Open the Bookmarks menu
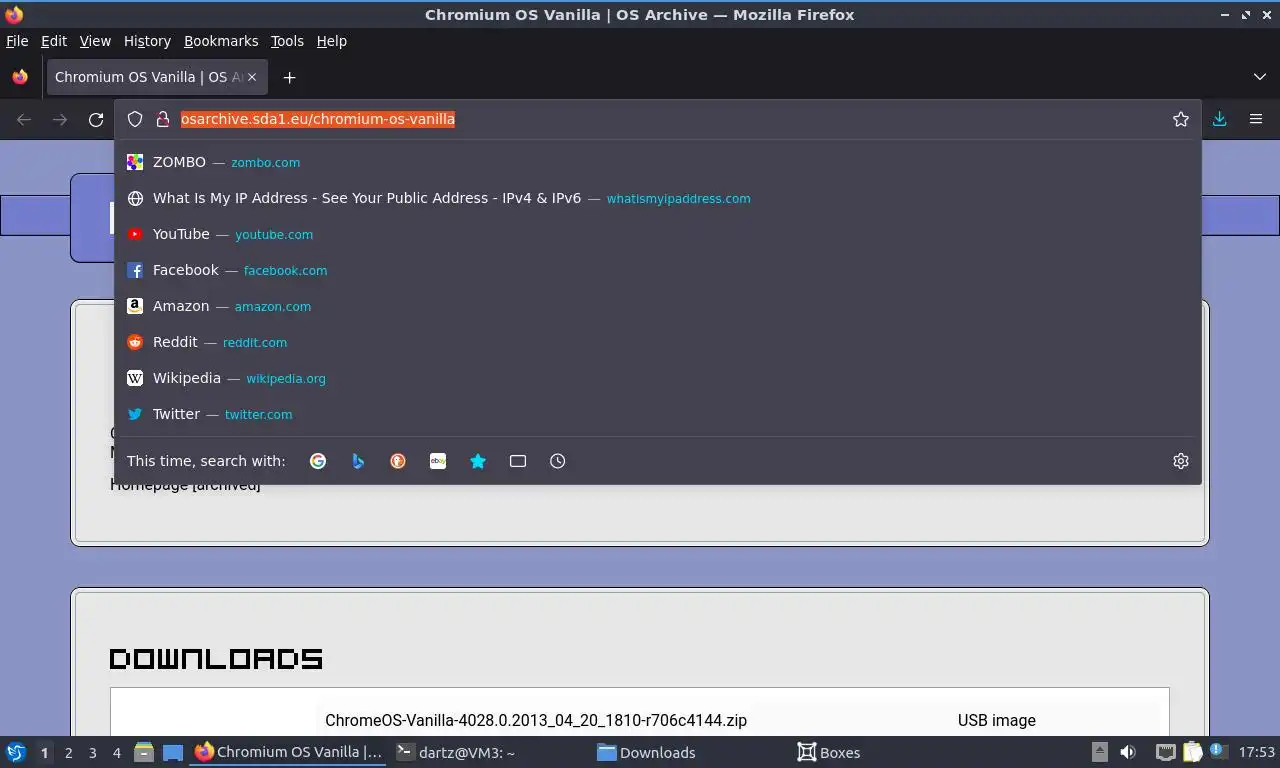 point(221,41)
